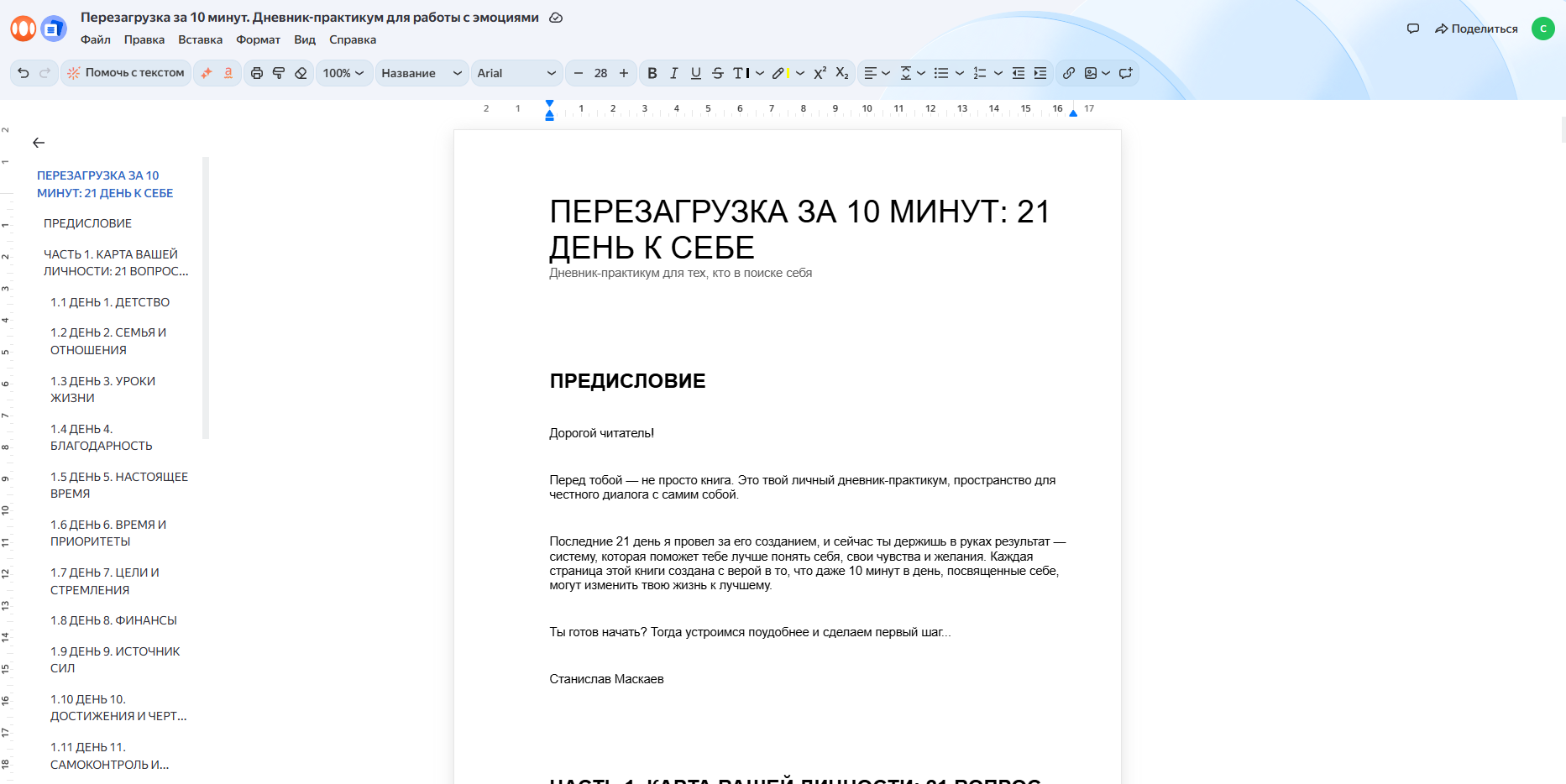The image size is (1566, 784).
Task: Open the highlight color picker arrow
Action: pyautogui.click(x=800, y=73)
